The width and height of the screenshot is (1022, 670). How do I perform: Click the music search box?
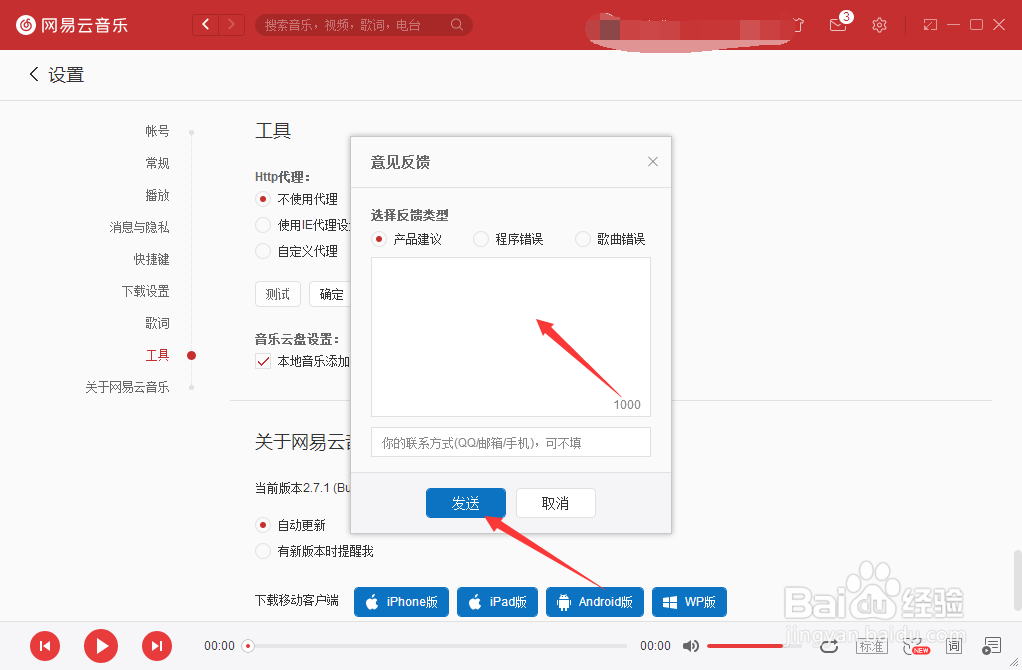click(x=364, y=25)
